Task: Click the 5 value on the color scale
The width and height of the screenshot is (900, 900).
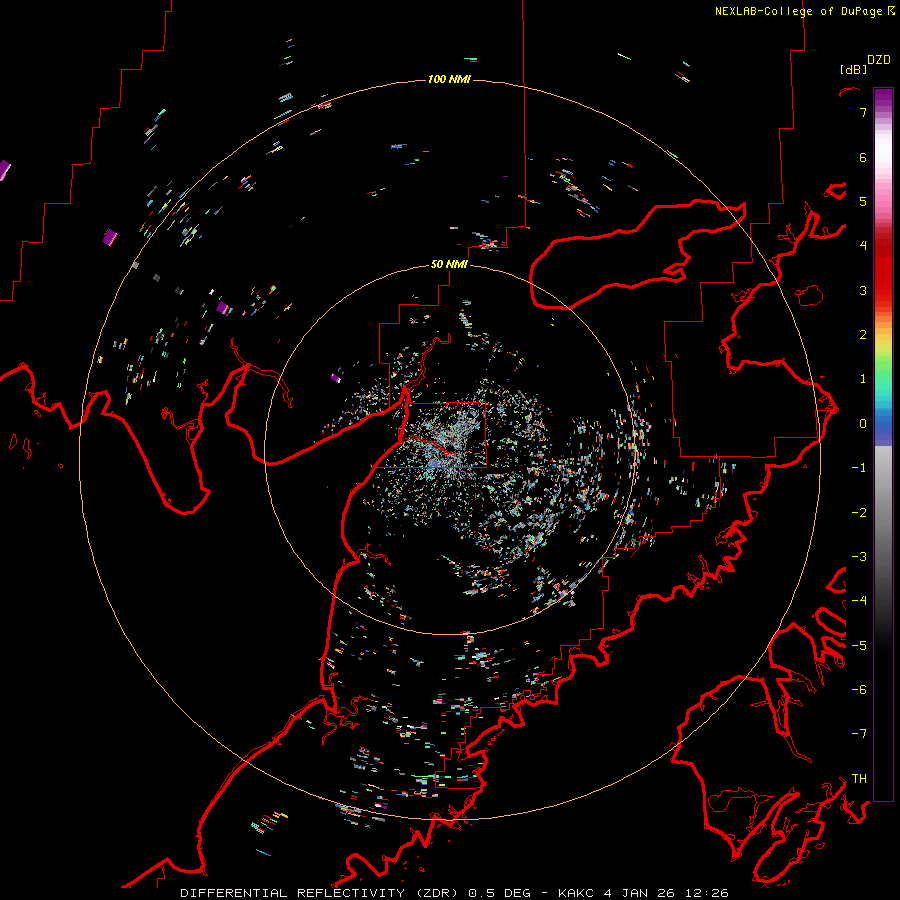Action: click(x=863, y=201)
